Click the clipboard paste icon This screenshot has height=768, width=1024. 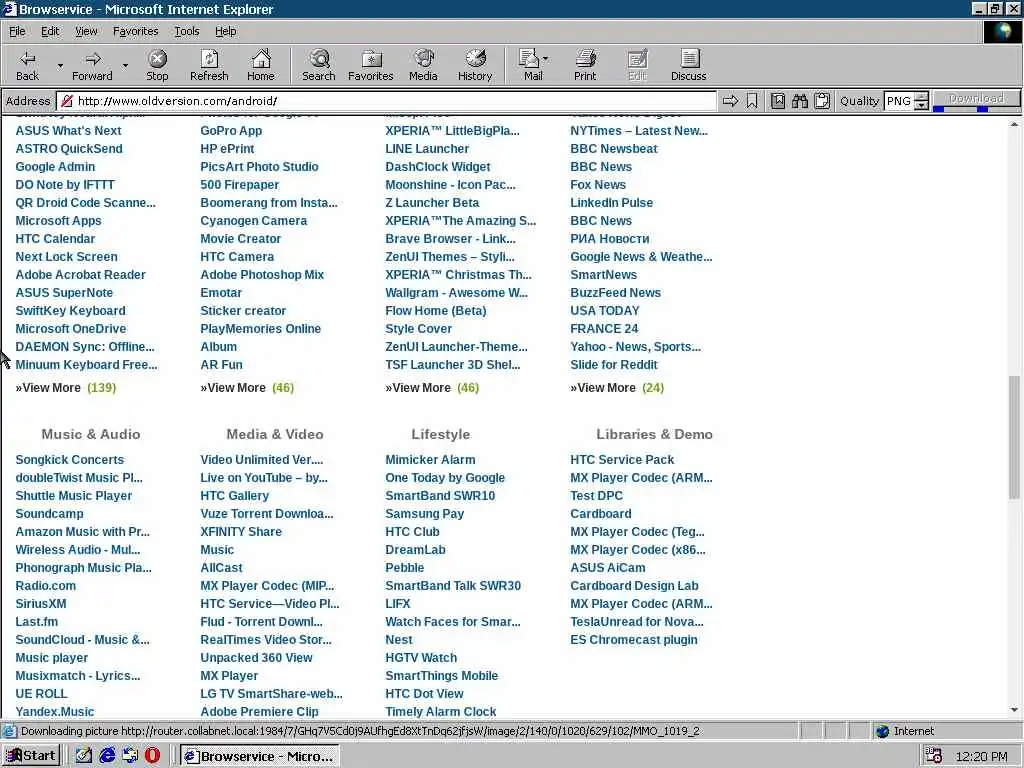coord(822,101)
